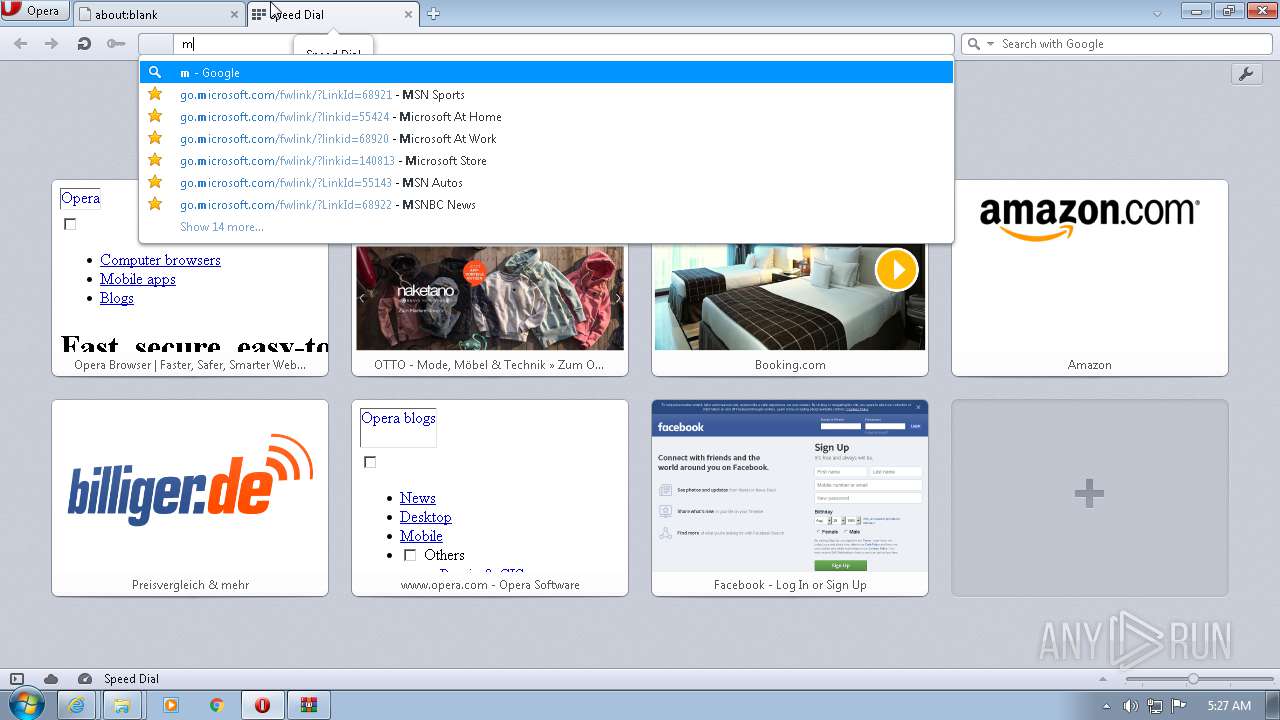Click News link in Opera blogs tile

coord(418,498)
